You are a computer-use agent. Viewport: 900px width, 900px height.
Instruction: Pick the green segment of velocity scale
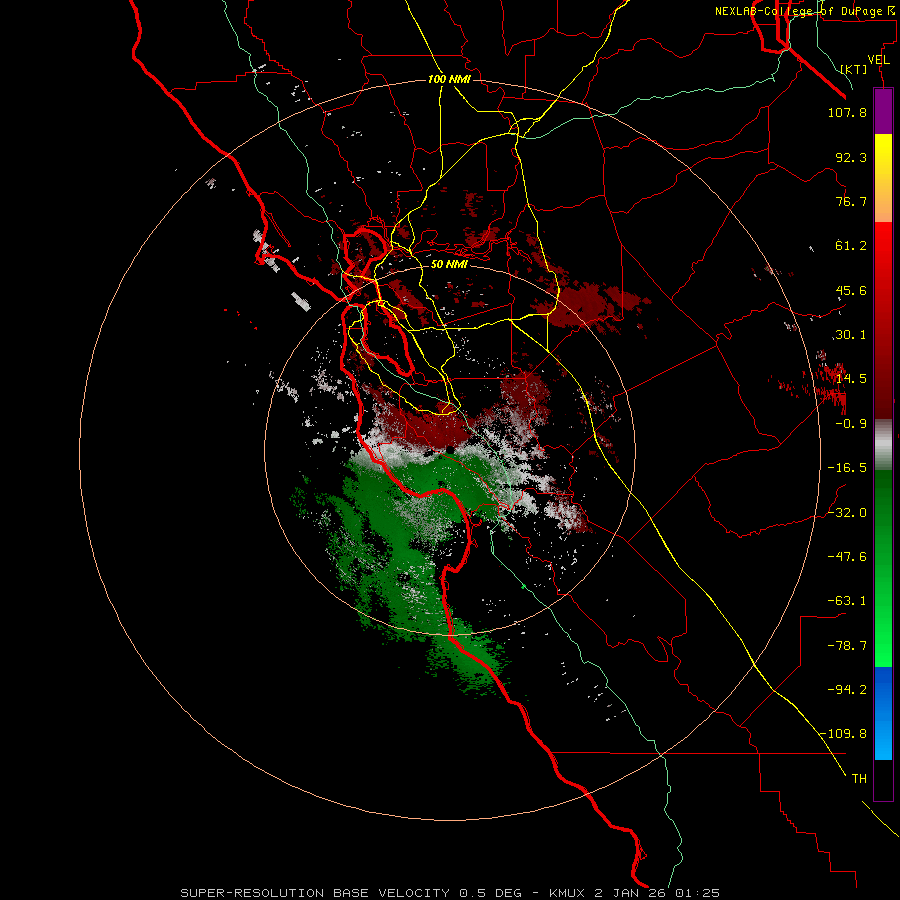[883, 568]
